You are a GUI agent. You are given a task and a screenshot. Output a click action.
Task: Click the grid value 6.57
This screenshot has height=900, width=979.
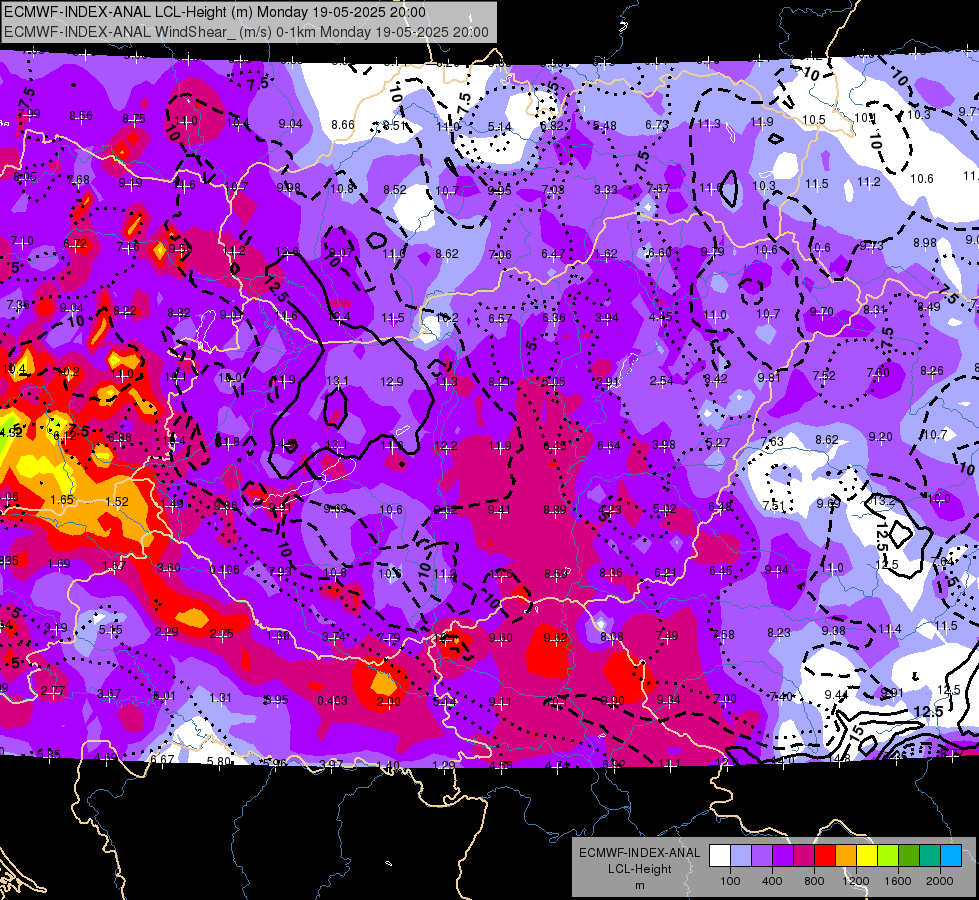pos(500,318)
